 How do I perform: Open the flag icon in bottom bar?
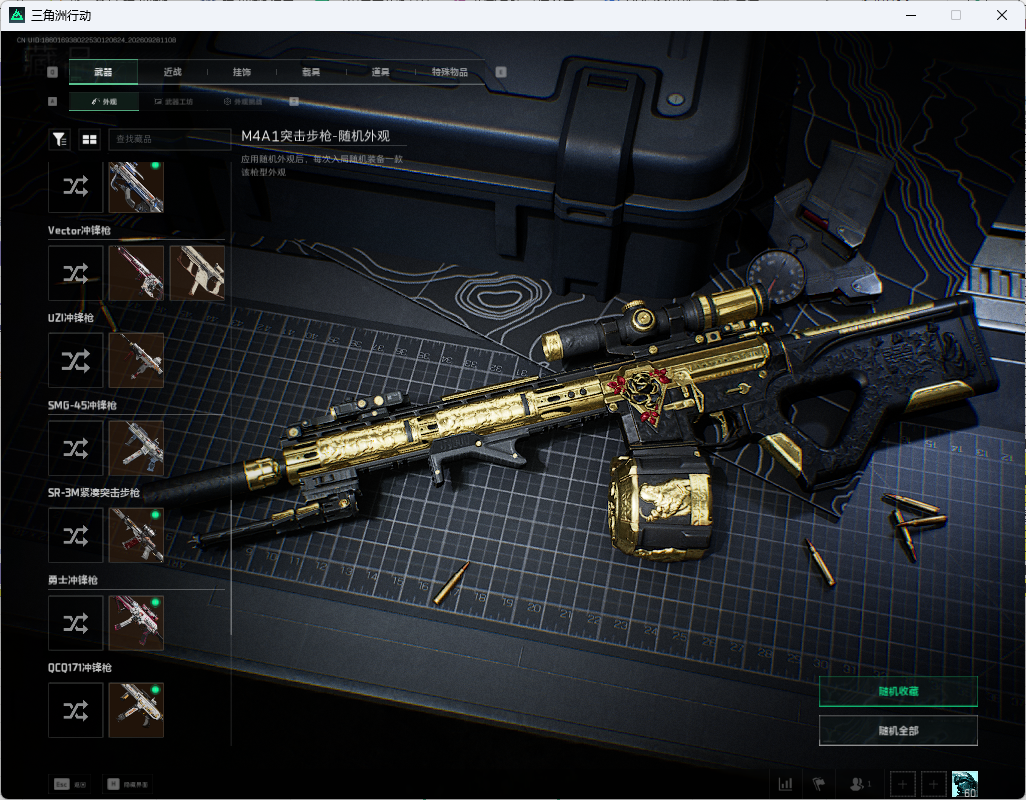[819, 784]
